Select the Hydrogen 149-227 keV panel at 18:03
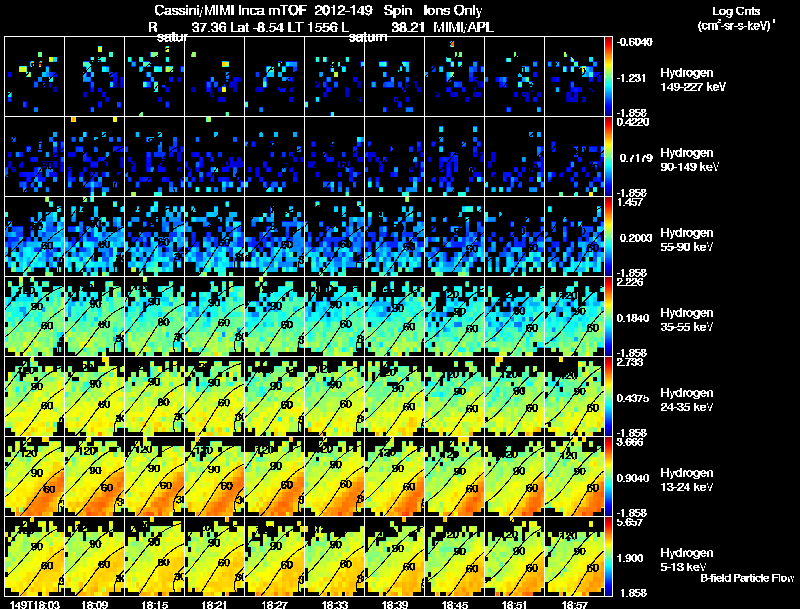The image size is (800, 609). point(35,77)
